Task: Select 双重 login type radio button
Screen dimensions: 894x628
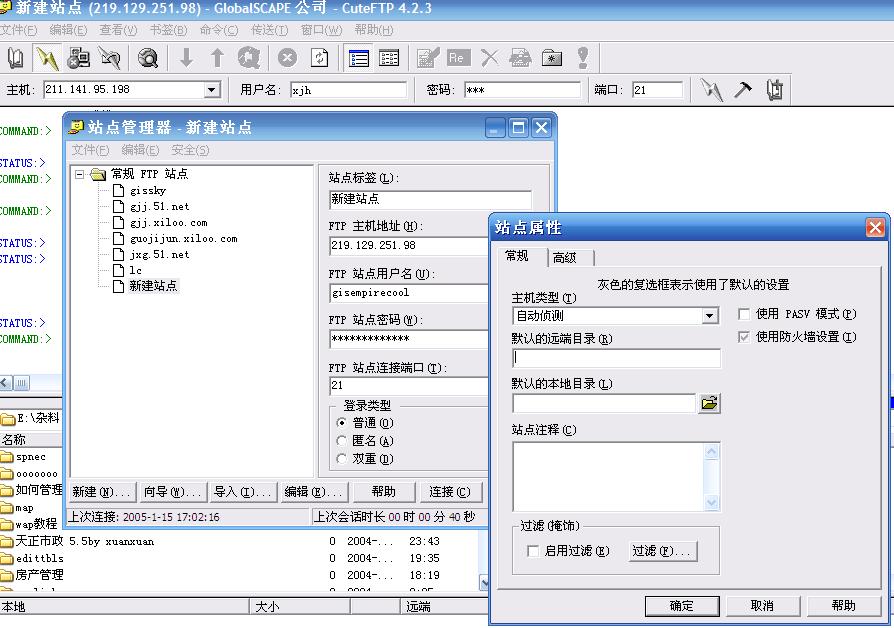Action: pyautogui.click(x=342, y=458)
